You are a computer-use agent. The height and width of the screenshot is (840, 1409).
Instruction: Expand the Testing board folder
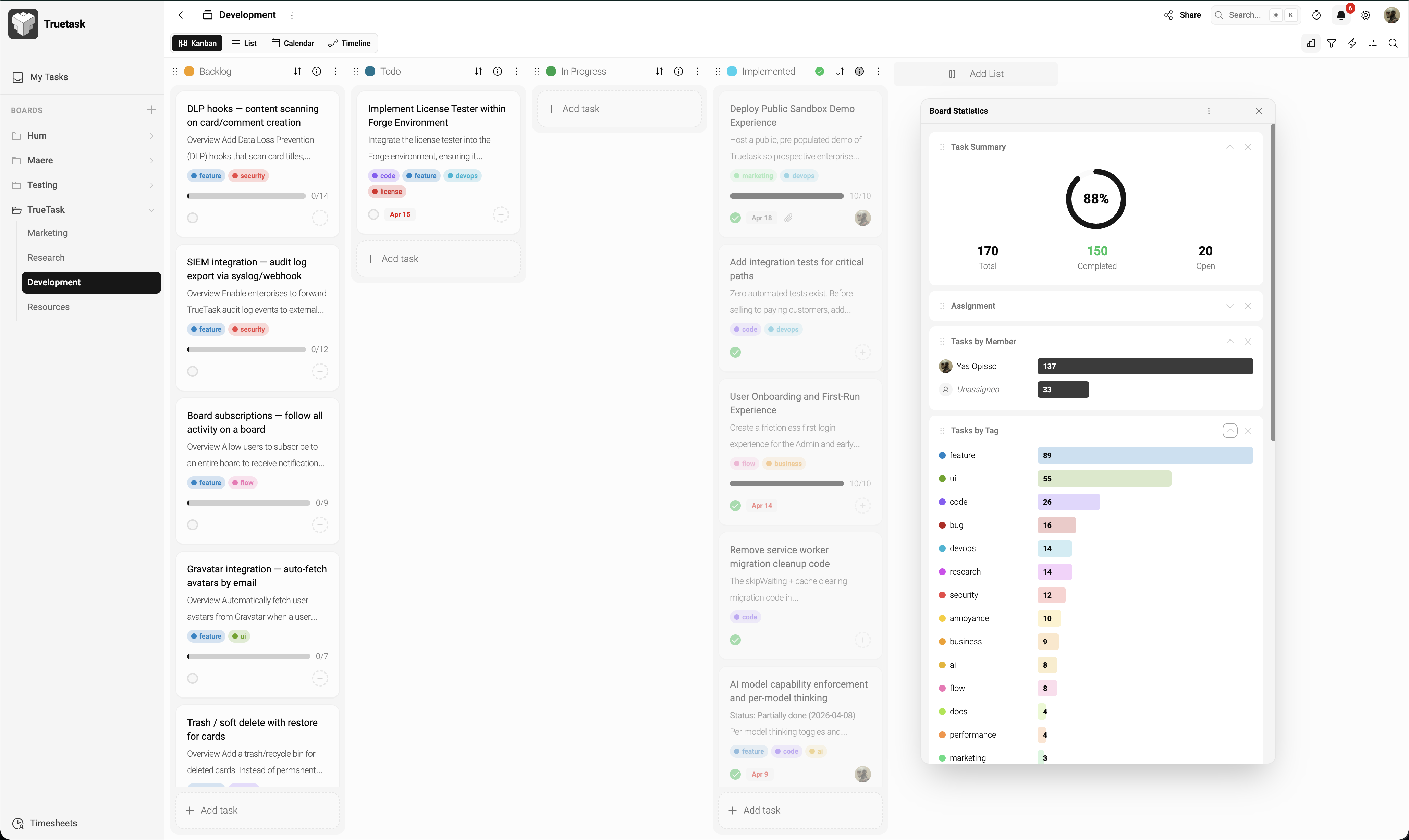[x=151, y=185]
